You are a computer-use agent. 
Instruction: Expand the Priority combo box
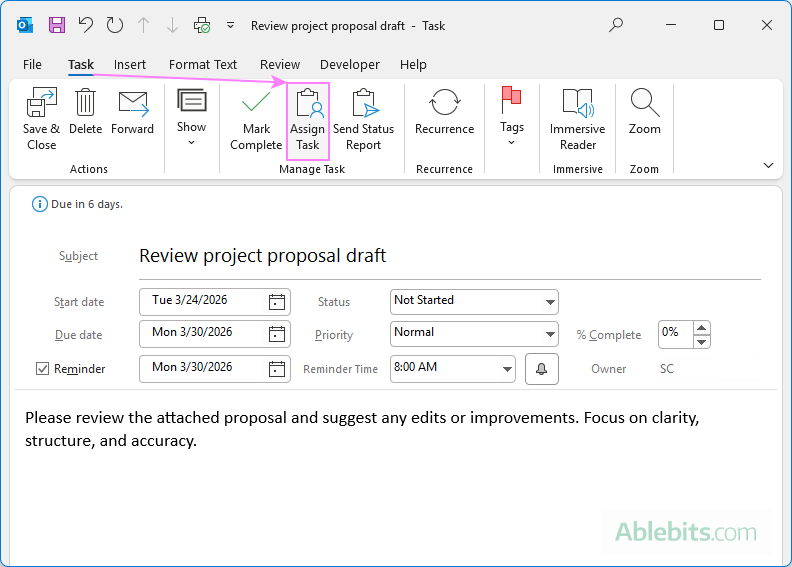[x=550, y=334]
